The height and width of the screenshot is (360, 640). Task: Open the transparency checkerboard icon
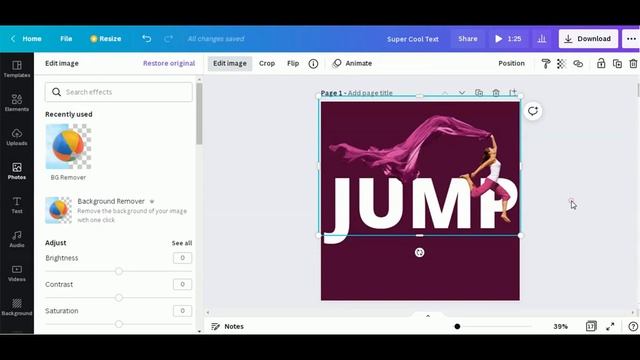click(x=562, y=64)
